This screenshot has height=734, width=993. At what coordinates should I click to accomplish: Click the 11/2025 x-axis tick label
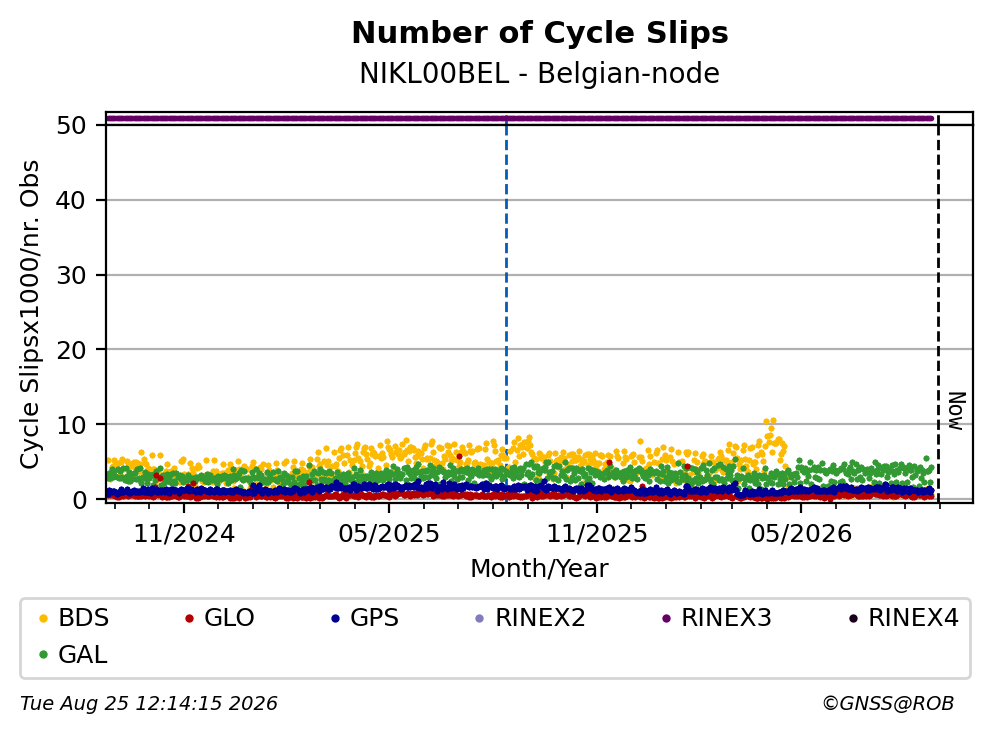597,534
